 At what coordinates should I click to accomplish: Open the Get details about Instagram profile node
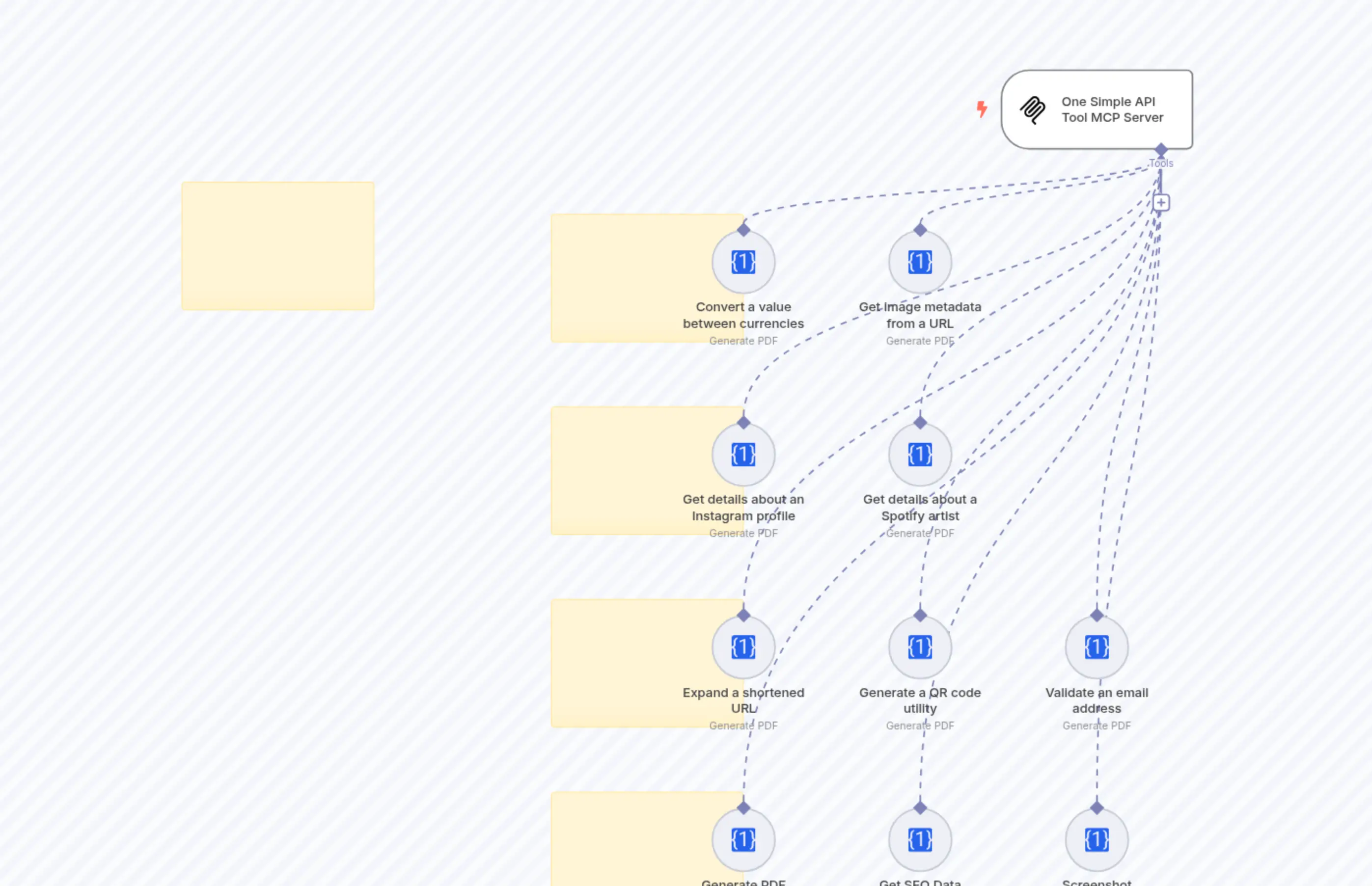click(743, 455)
